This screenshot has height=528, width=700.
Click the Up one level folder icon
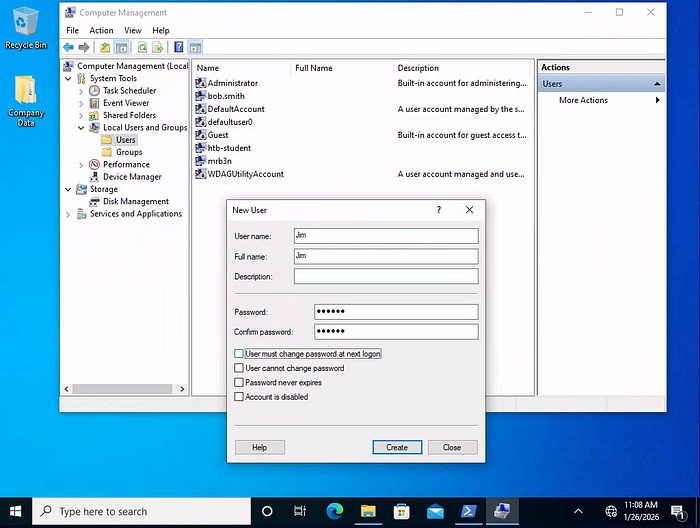[x=105, y=47]
